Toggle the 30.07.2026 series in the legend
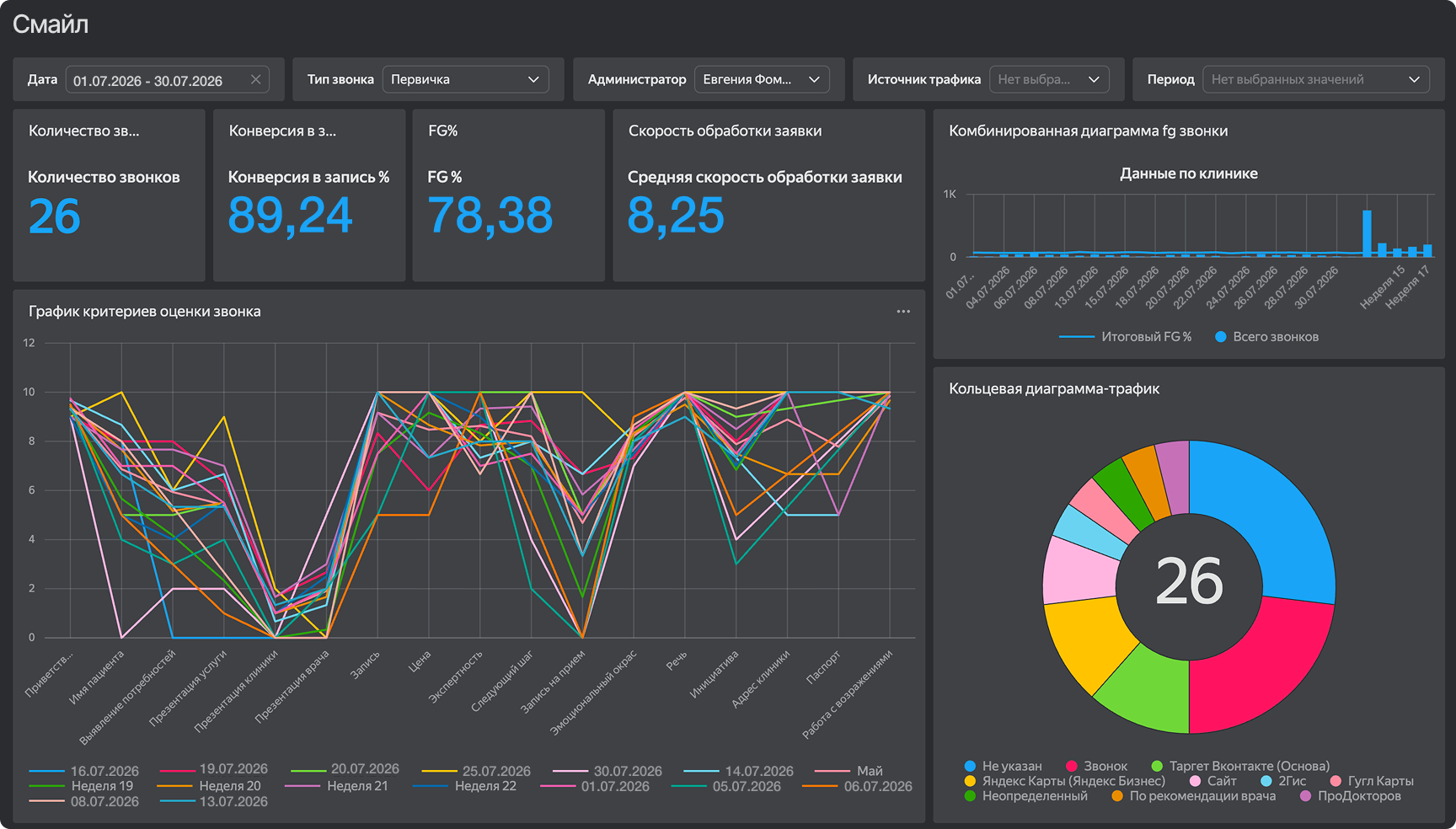This screenshot has height=829, width=1456. [x=608, y=771]
